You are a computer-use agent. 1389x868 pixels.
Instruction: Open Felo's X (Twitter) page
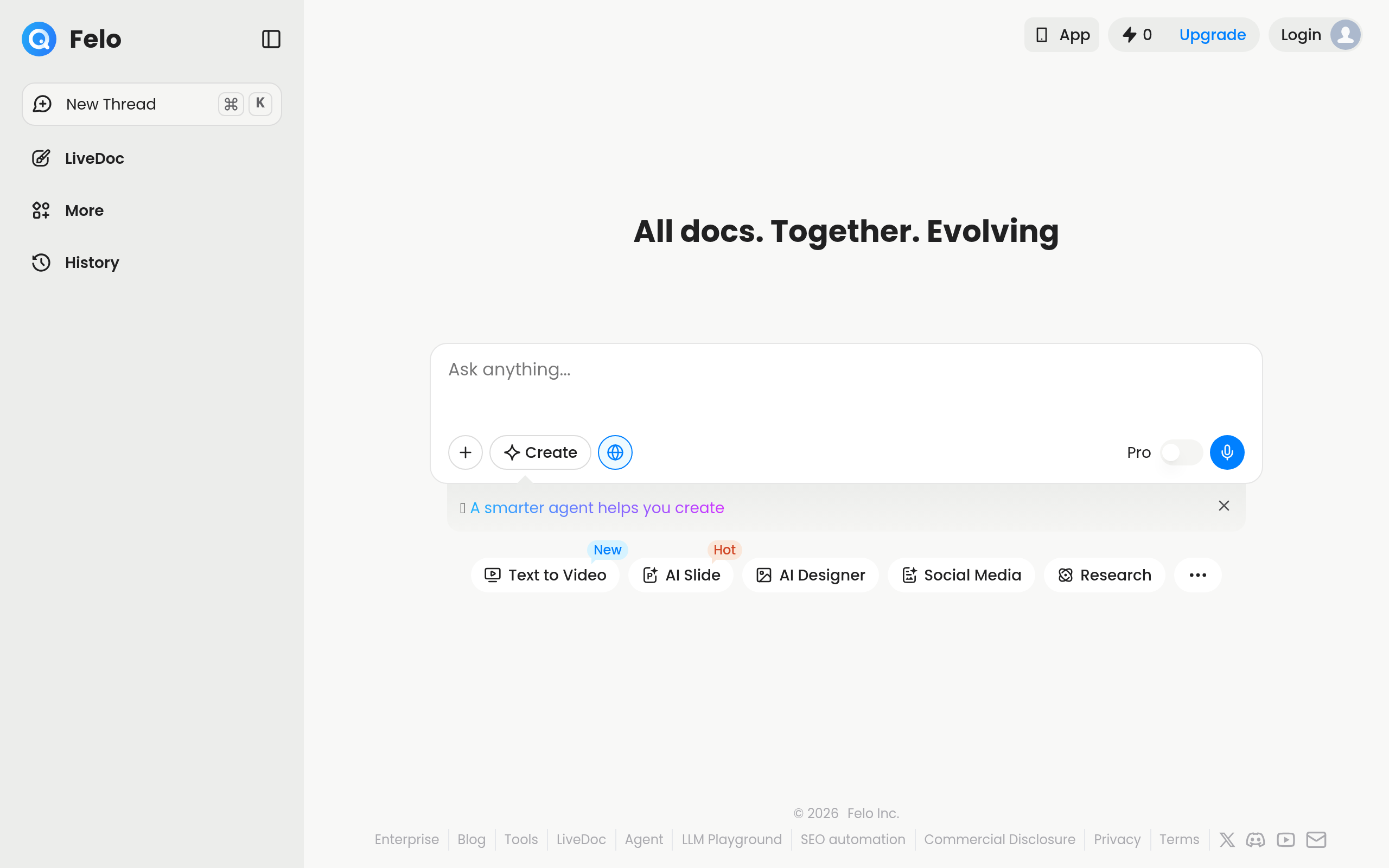1227,839
